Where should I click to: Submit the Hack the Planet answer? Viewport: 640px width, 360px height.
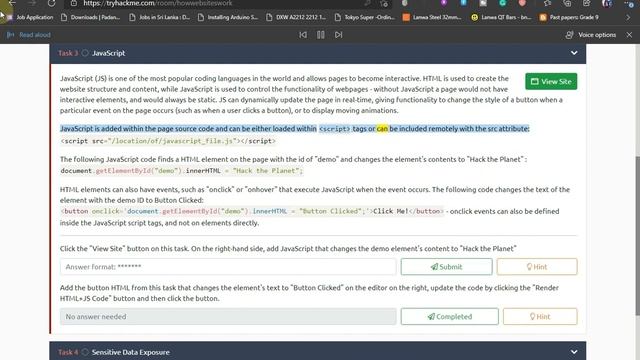coord(446,267)
